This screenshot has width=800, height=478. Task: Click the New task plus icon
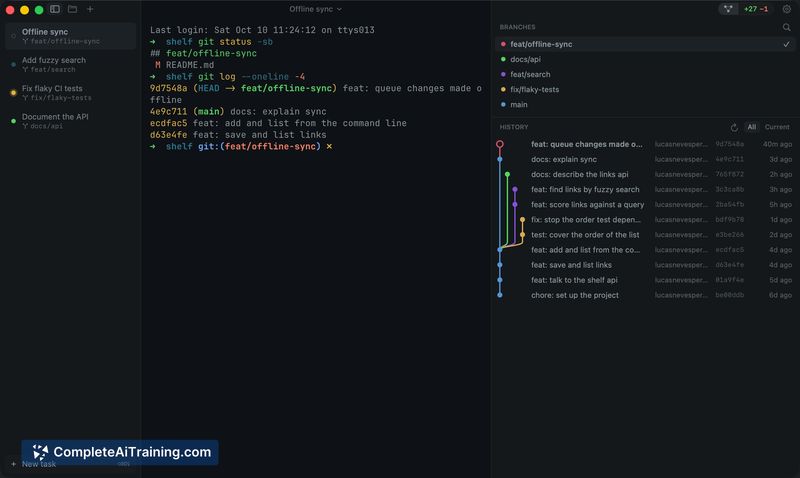click(13, 464)
